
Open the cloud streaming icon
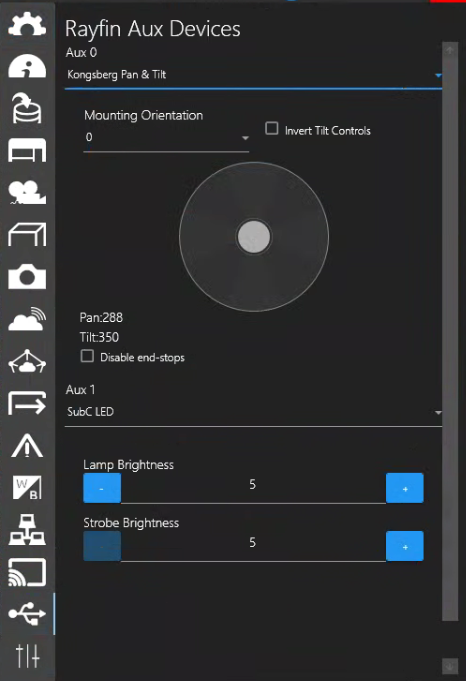point(27,319)
